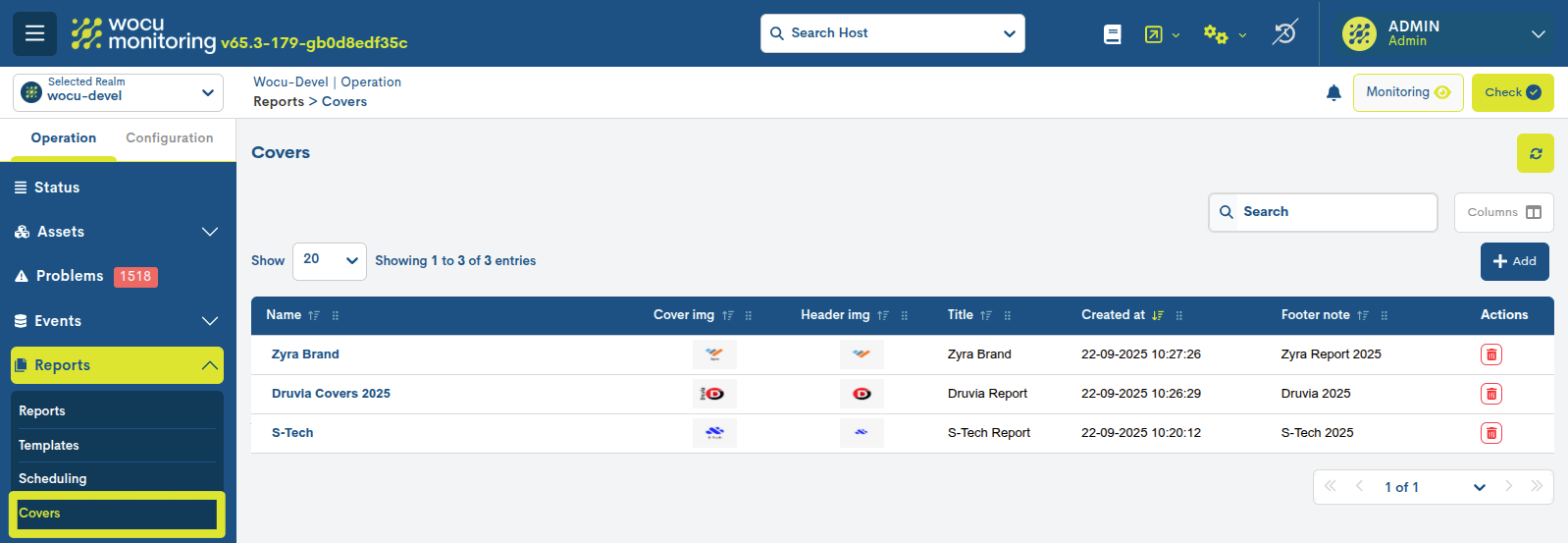This screenshot has width=1568, height=543.
Task: Click the crossed-out satellite icon in header
Action: tap(1284, 33)
